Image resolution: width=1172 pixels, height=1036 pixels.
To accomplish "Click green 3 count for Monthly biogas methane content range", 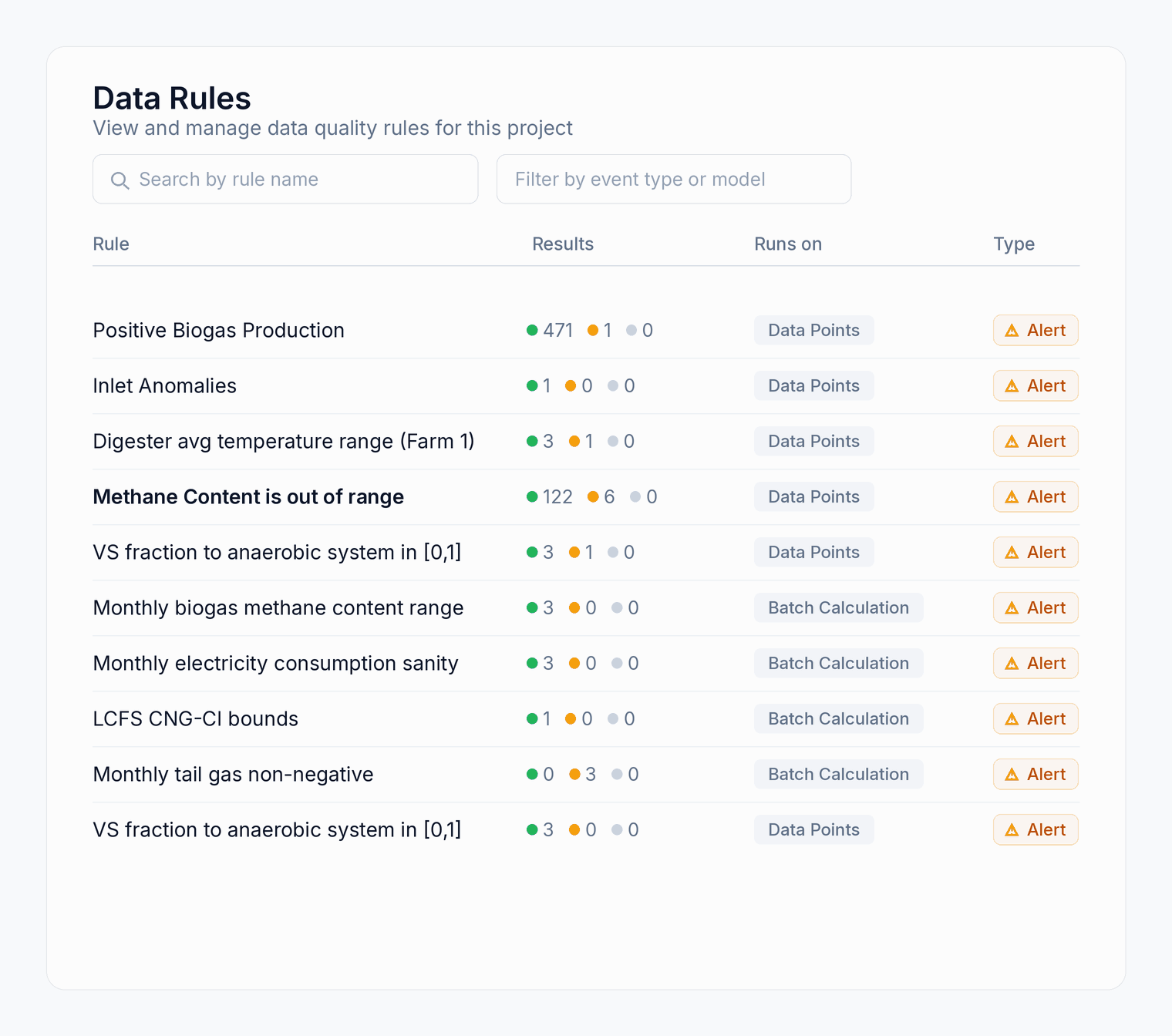I will click(x=541, y=607).
